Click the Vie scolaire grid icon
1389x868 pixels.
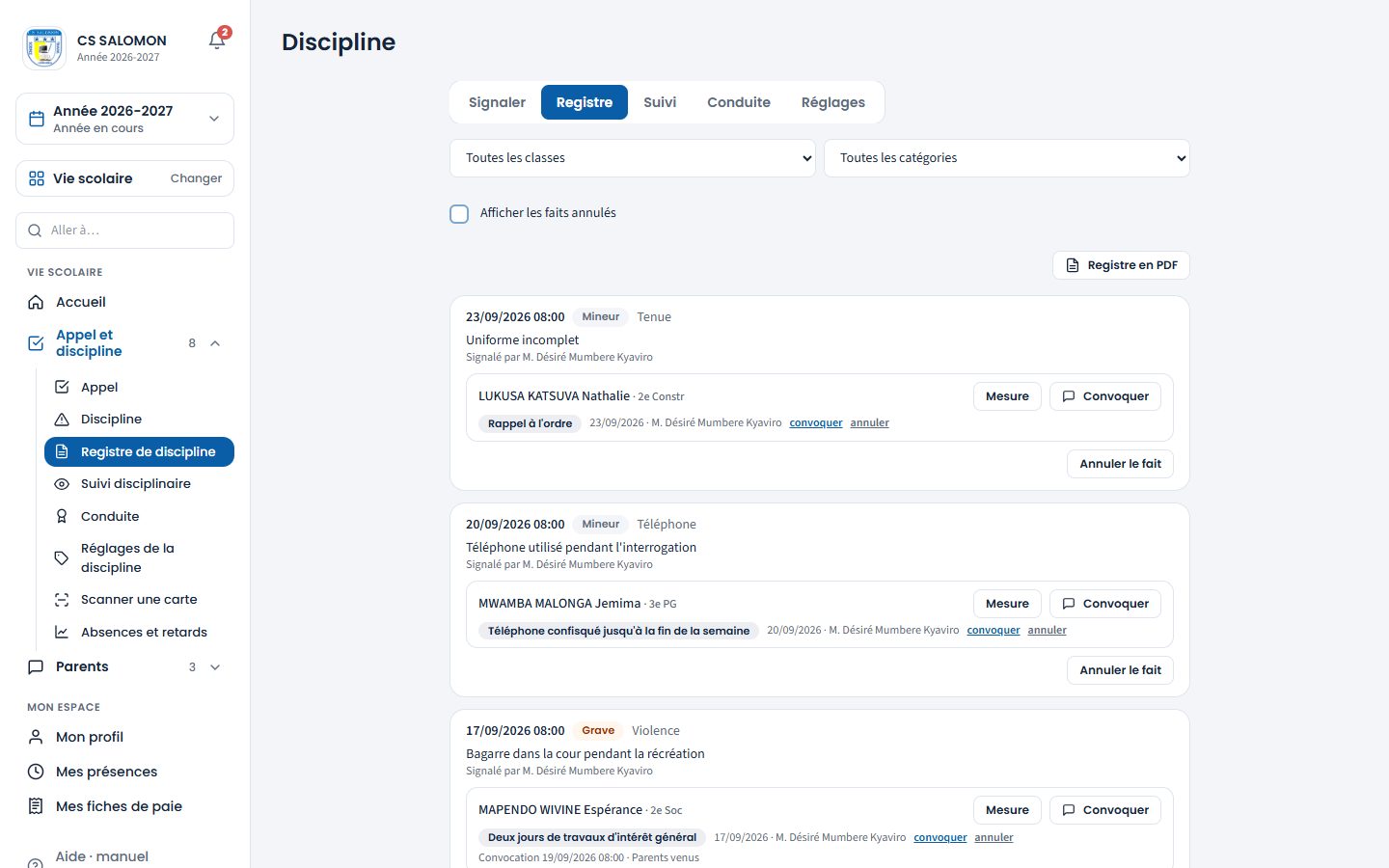(37, 178)
